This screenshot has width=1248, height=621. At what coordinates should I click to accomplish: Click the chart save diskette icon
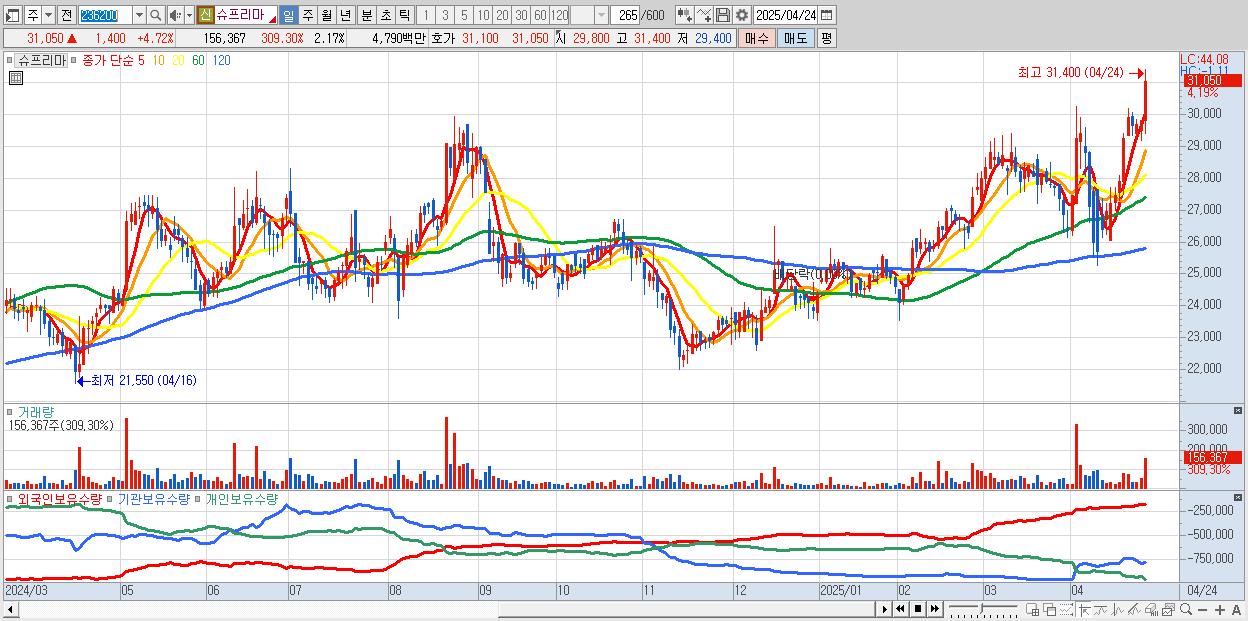(723, 15)
